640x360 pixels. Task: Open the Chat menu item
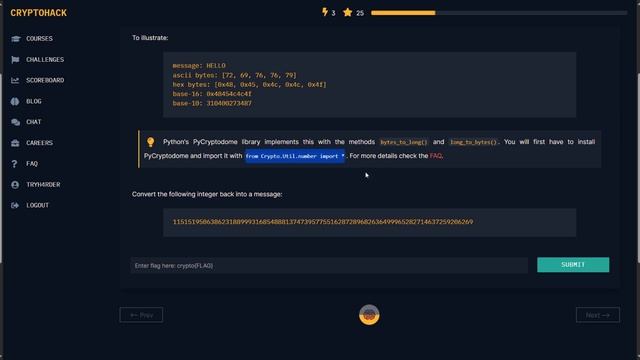33,122
